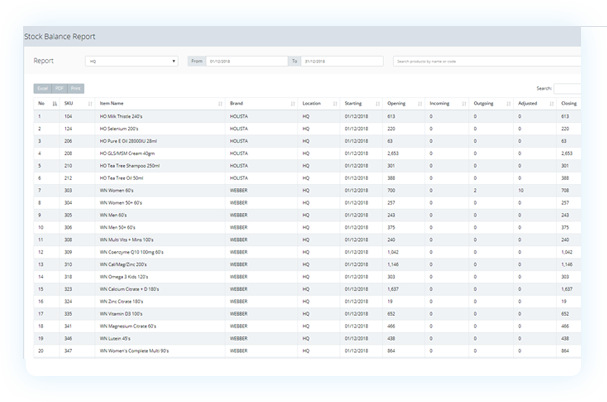Select item WN Lutein 45's
This screenshot has width=607, height=402.
tap(115, 338)
